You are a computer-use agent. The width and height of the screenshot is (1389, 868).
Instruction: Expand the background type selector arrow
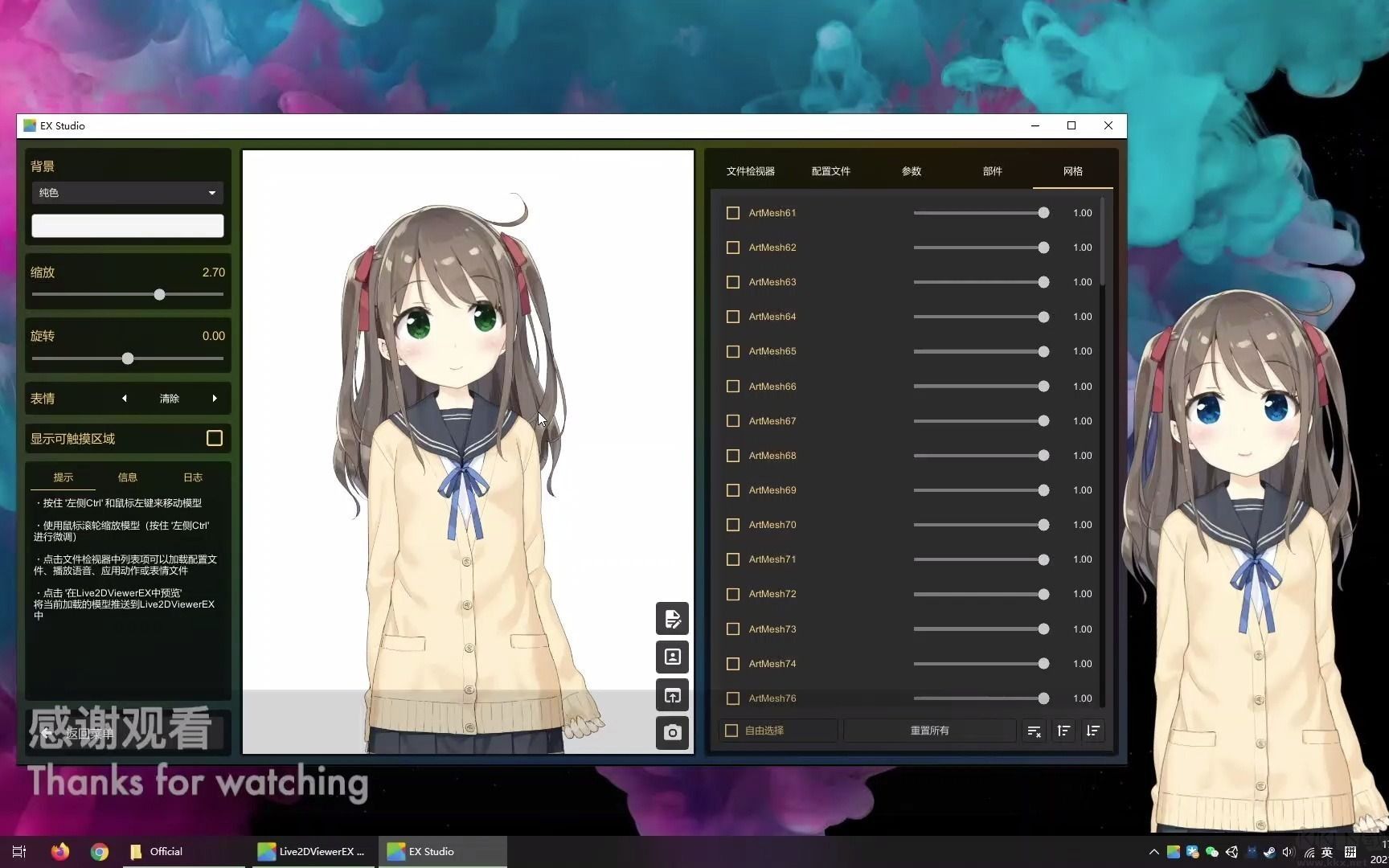[x=211, y=193]
